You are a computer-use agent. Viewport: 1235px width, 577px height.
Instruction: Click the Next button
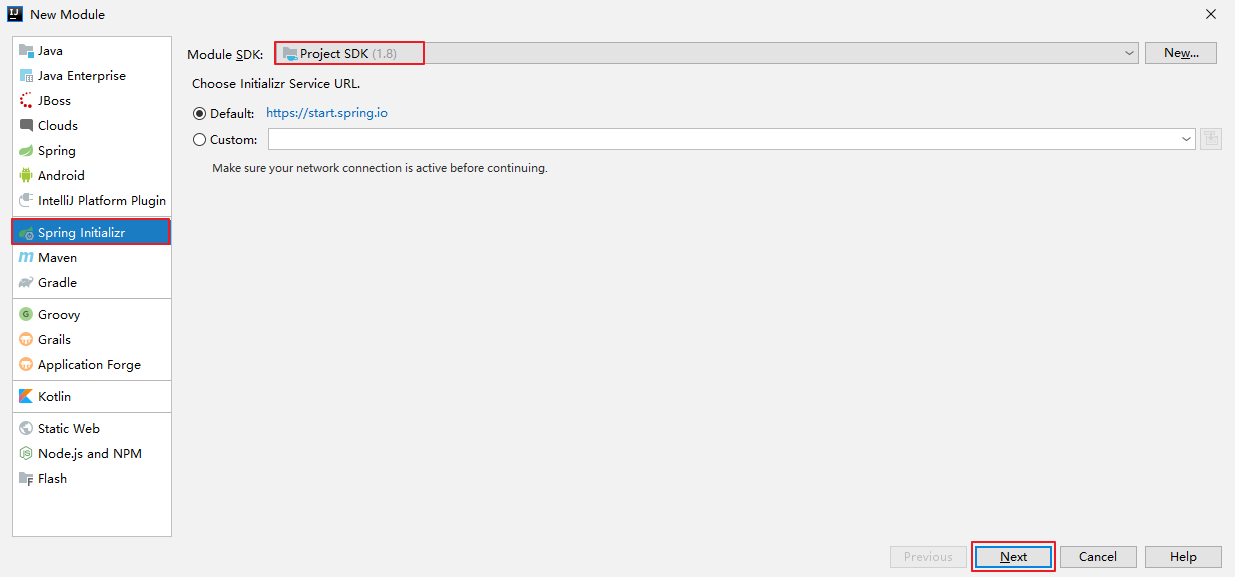(1013, 557)
